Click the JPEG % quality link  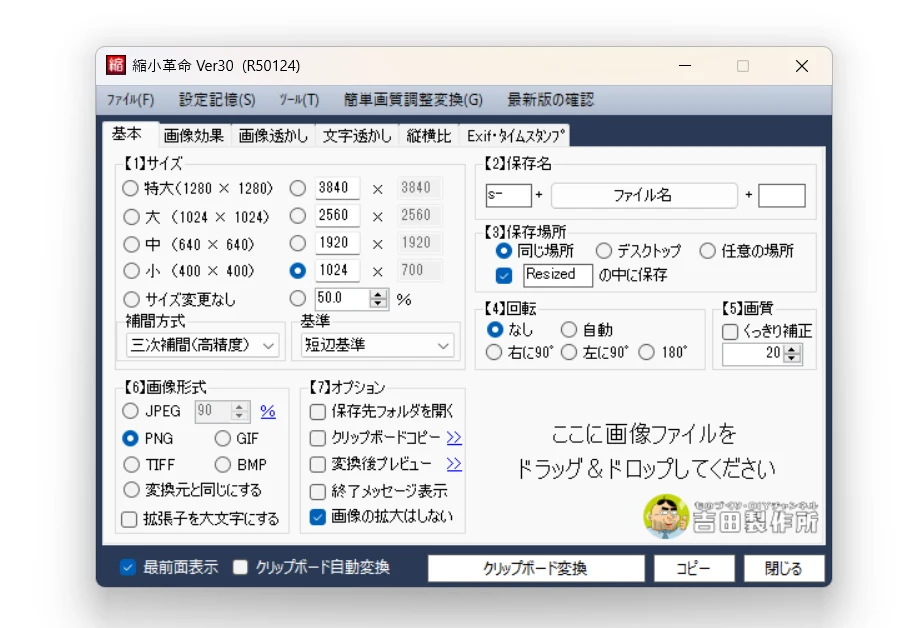pos(268,411)
